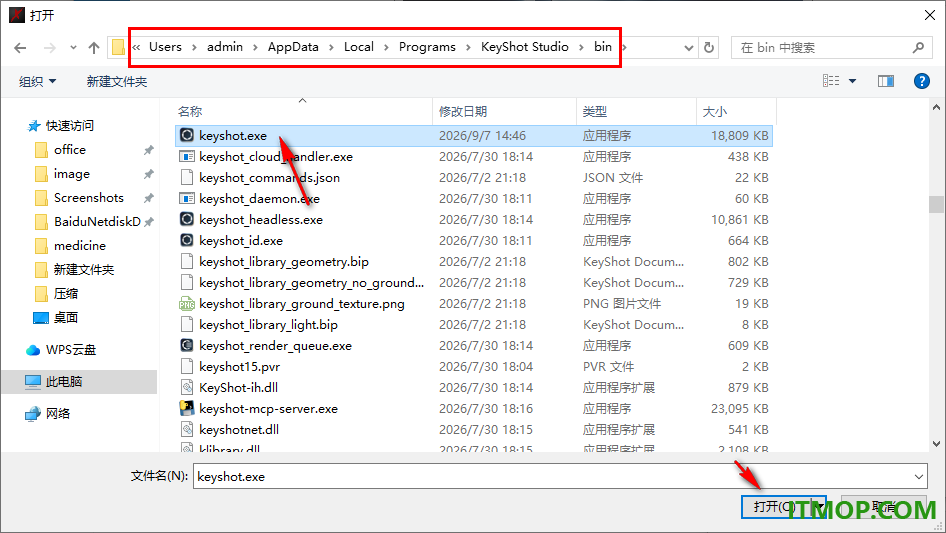Open the 组织 menu
946x533 pixels.
tap(37, 81)
